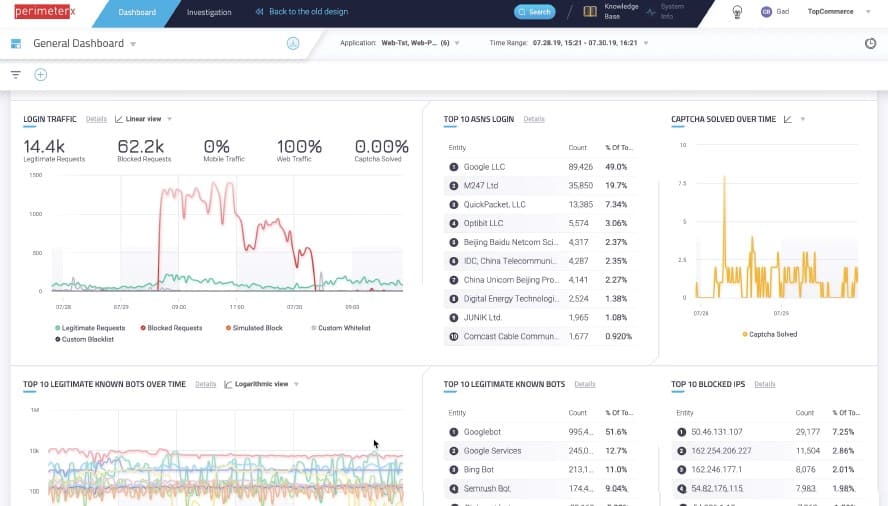Screen dimensions: 888x506
Task: Click the lightbulb tips icon
Action: coord(738,12)
